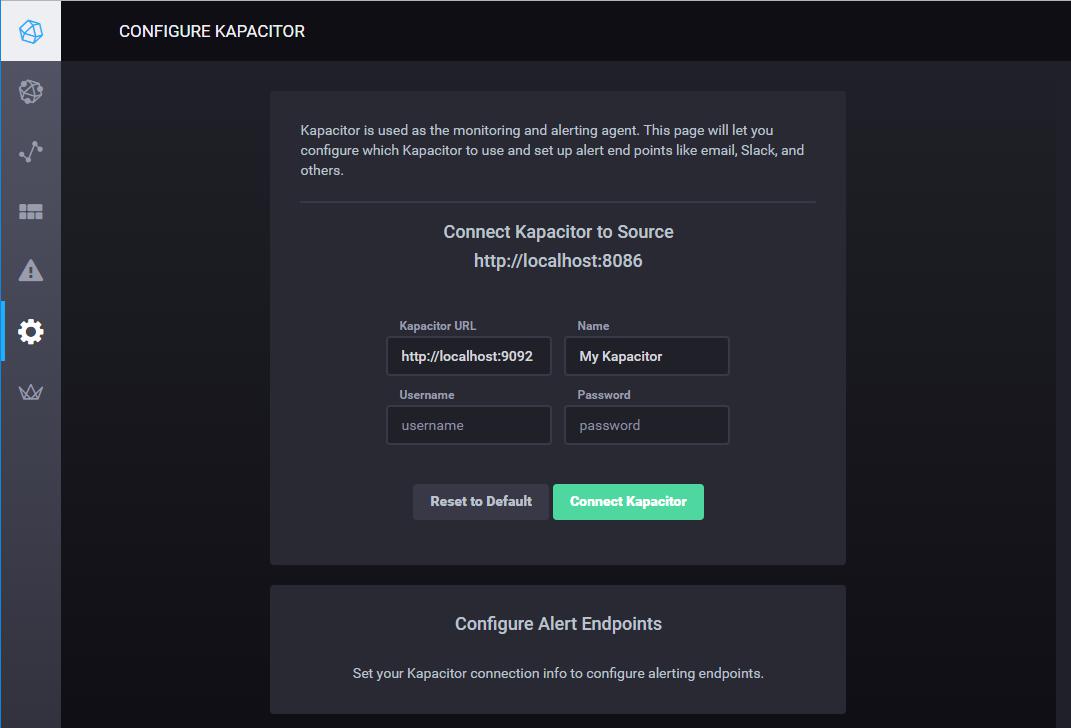Open the Admin crown icon
This screenshot has height=728, width=1071.
[31, 392]
